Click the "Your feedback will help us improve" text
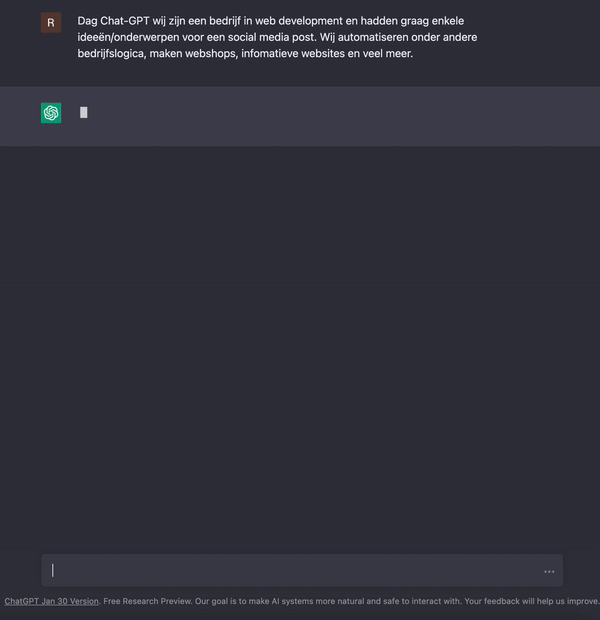 click(531, 601)
